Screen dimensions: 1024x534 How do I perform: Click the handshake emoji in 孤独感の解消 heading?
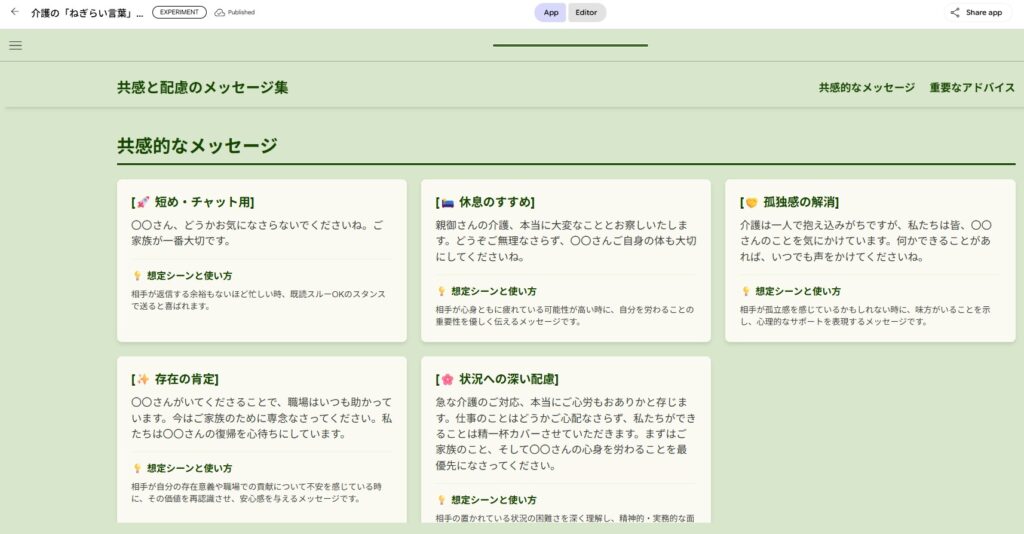coord(752,202)
